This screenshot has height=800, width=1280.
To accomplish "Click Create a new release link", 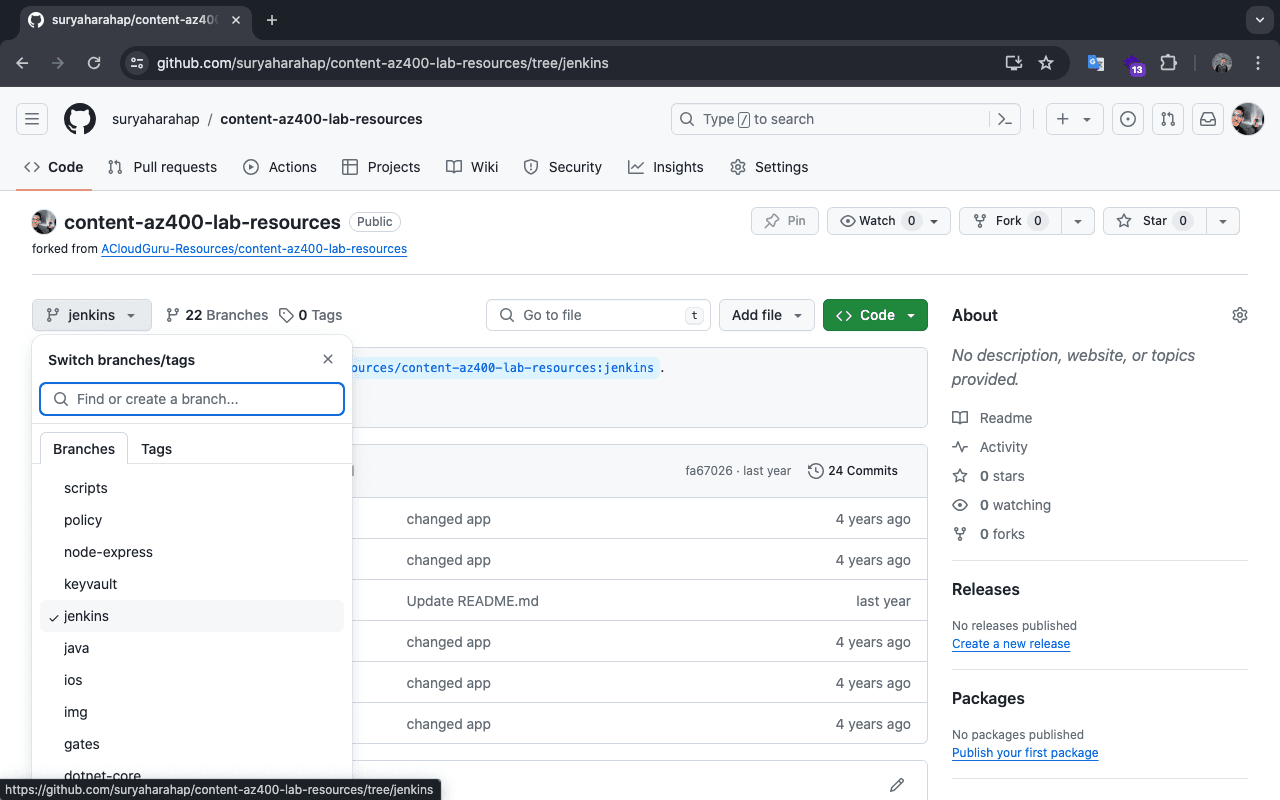I will coord(1011,644).
